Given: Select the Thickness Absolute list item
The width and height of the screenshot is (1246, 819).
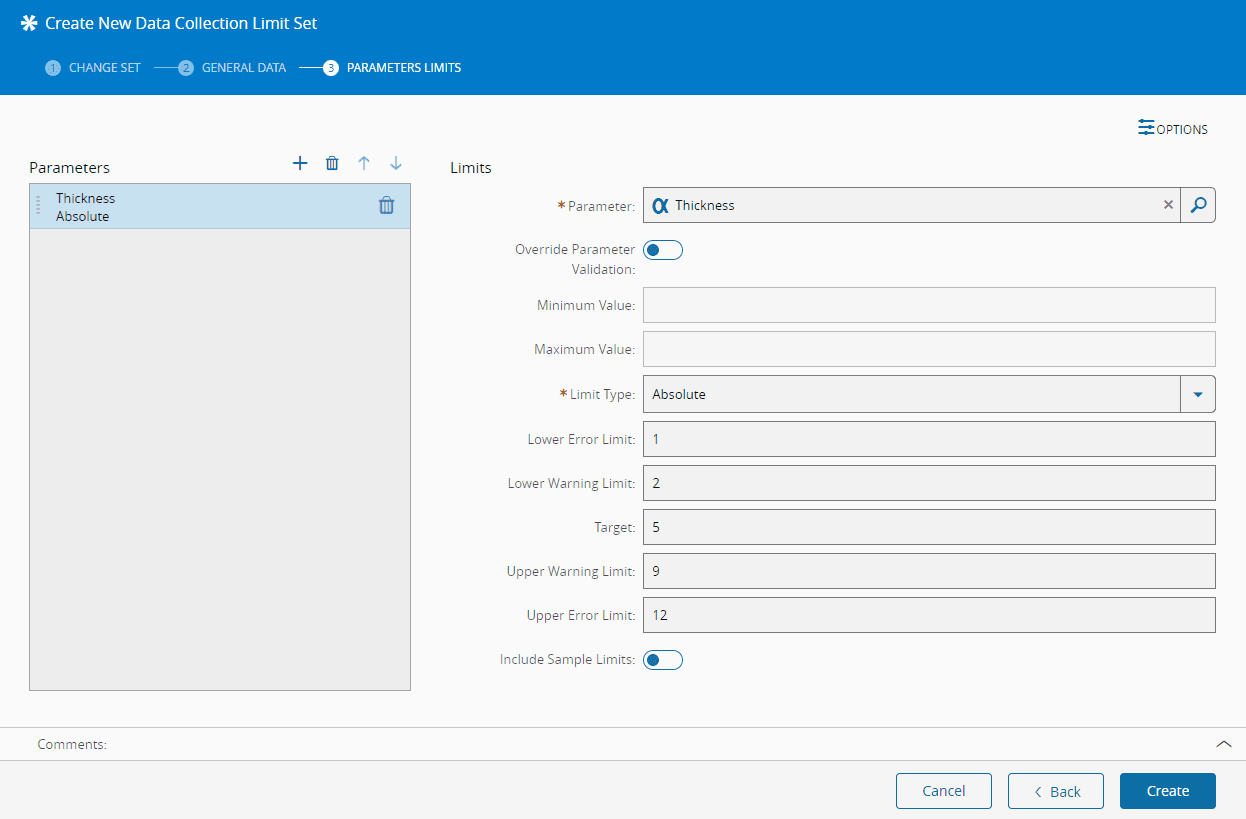Looking at the screenshot, I should point(200,207).
